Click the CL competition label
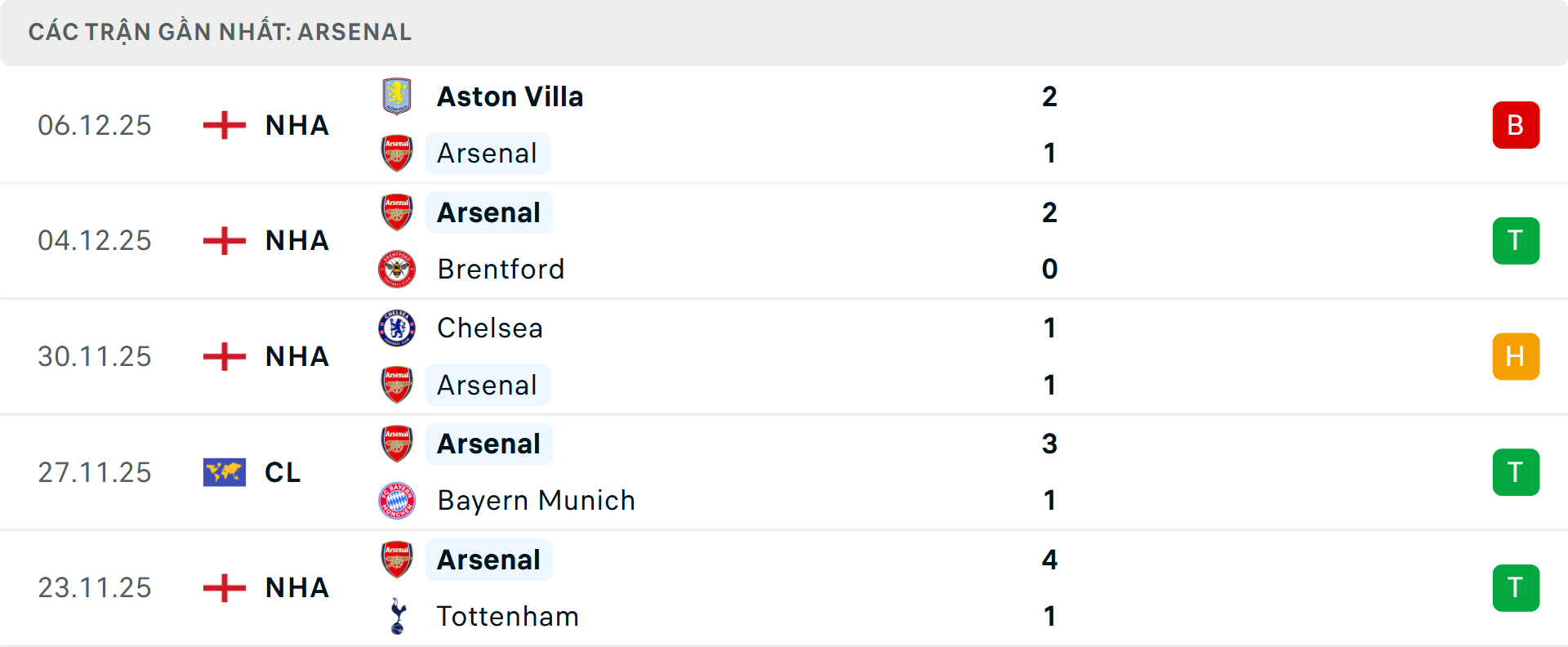Screen dimensions: 1568x647 pyautogui.click(x=283, y=472)
